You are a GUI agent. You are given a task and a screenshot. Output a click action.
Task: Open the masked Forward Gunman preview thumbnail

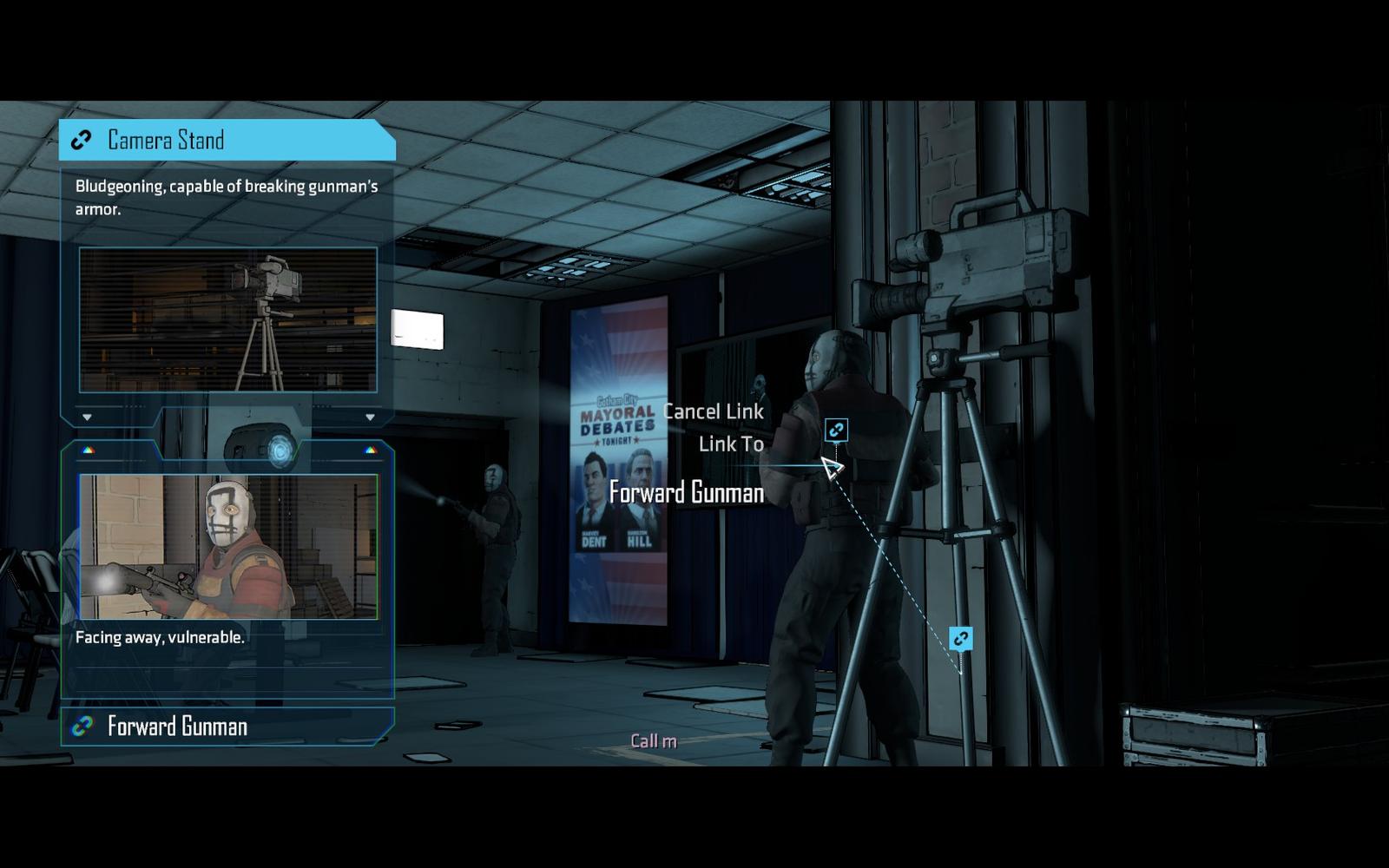pyautogui.click(x=228, y=546)
